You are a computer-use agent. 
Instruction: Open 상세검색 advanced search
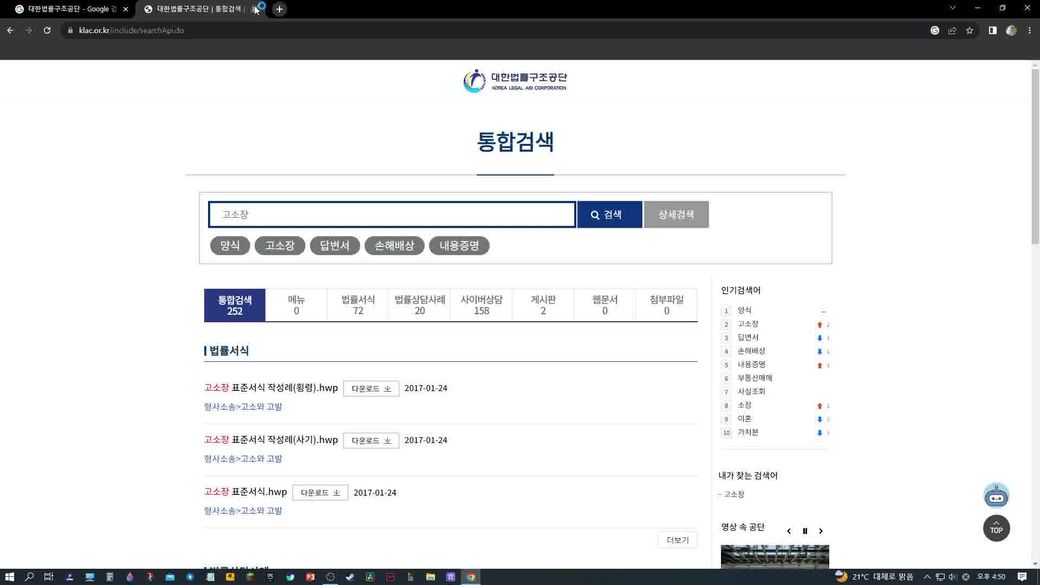coord(676,214)
